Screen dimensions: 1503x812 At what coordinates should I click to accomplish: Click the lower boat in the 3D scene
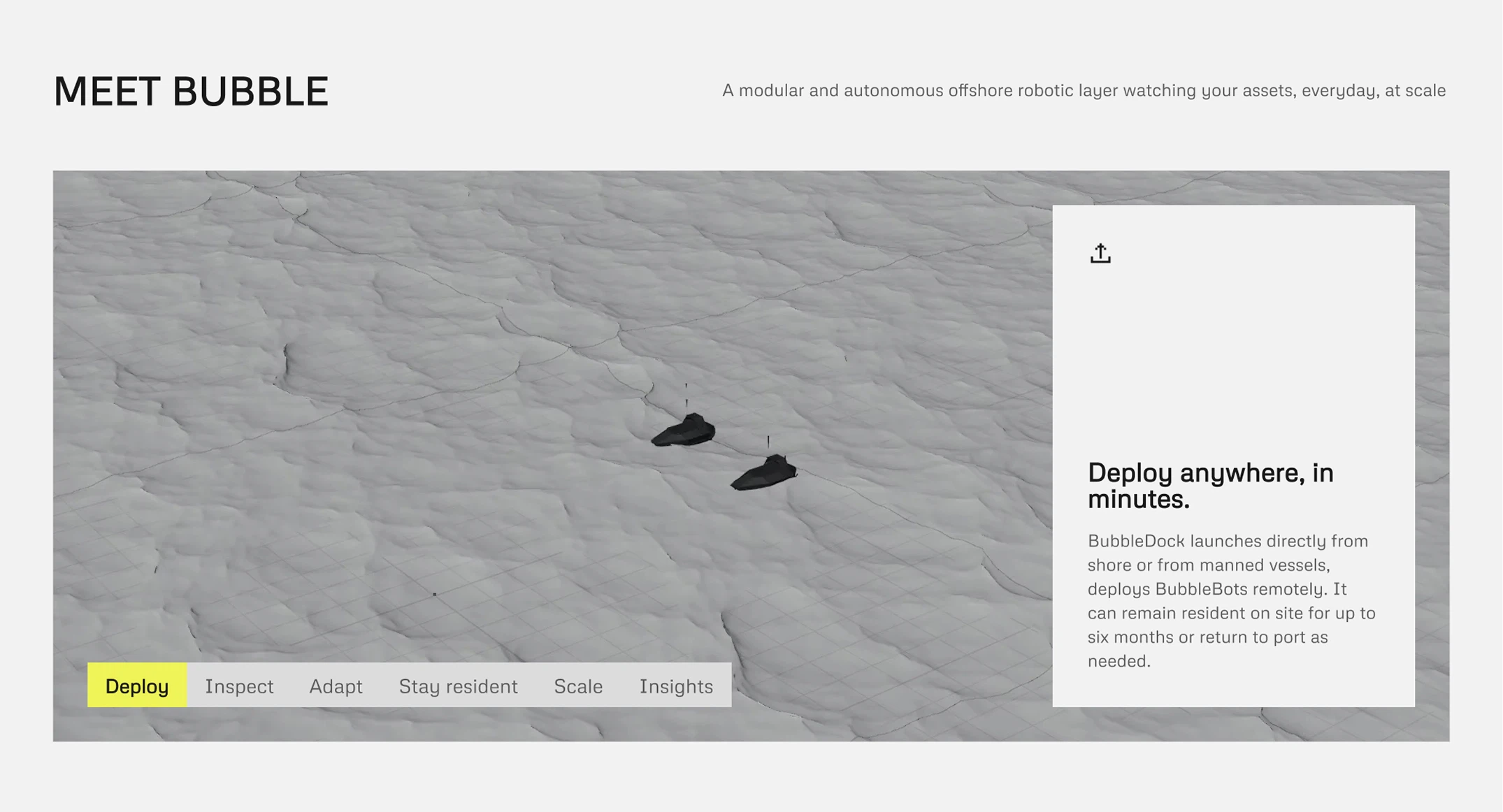[x=764, y=472]
